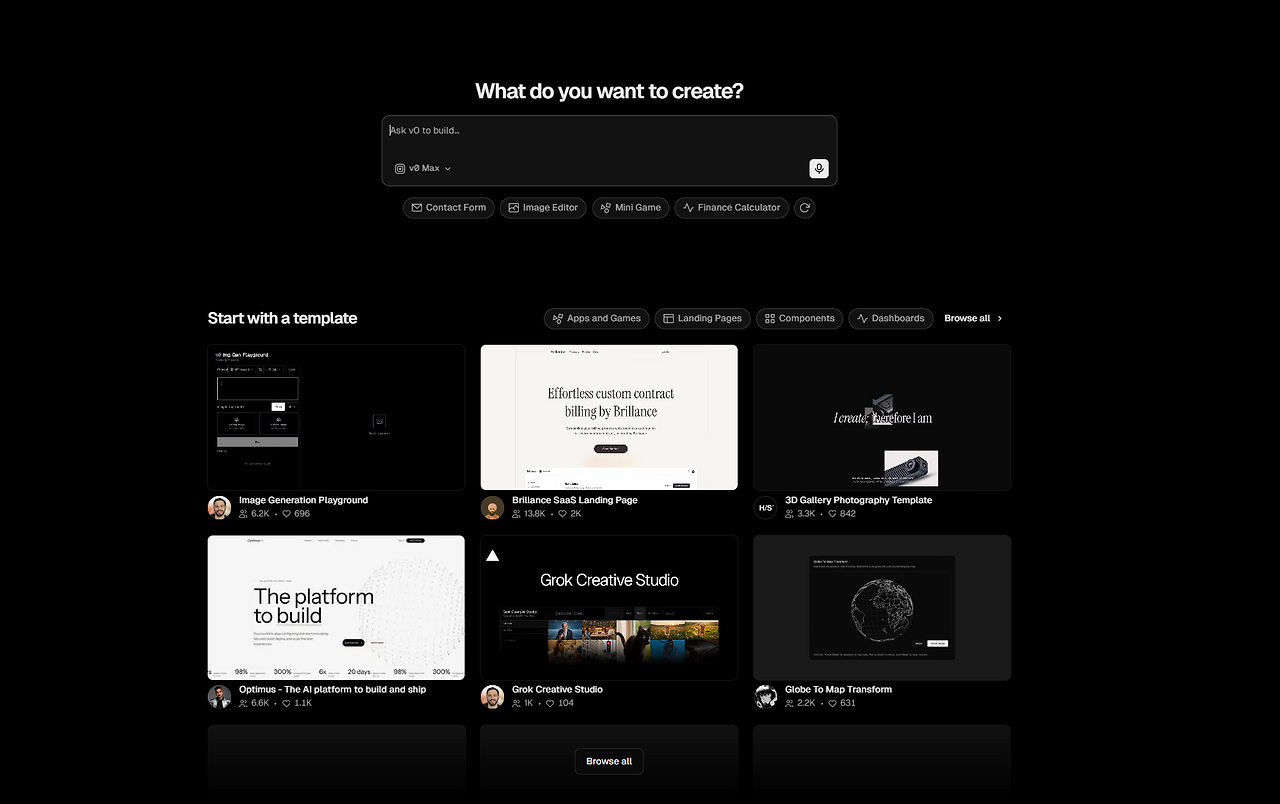Select the Mini Game suggestion chip
The width and height of the screenshot is (1280, 804).
tap(630, 208)
